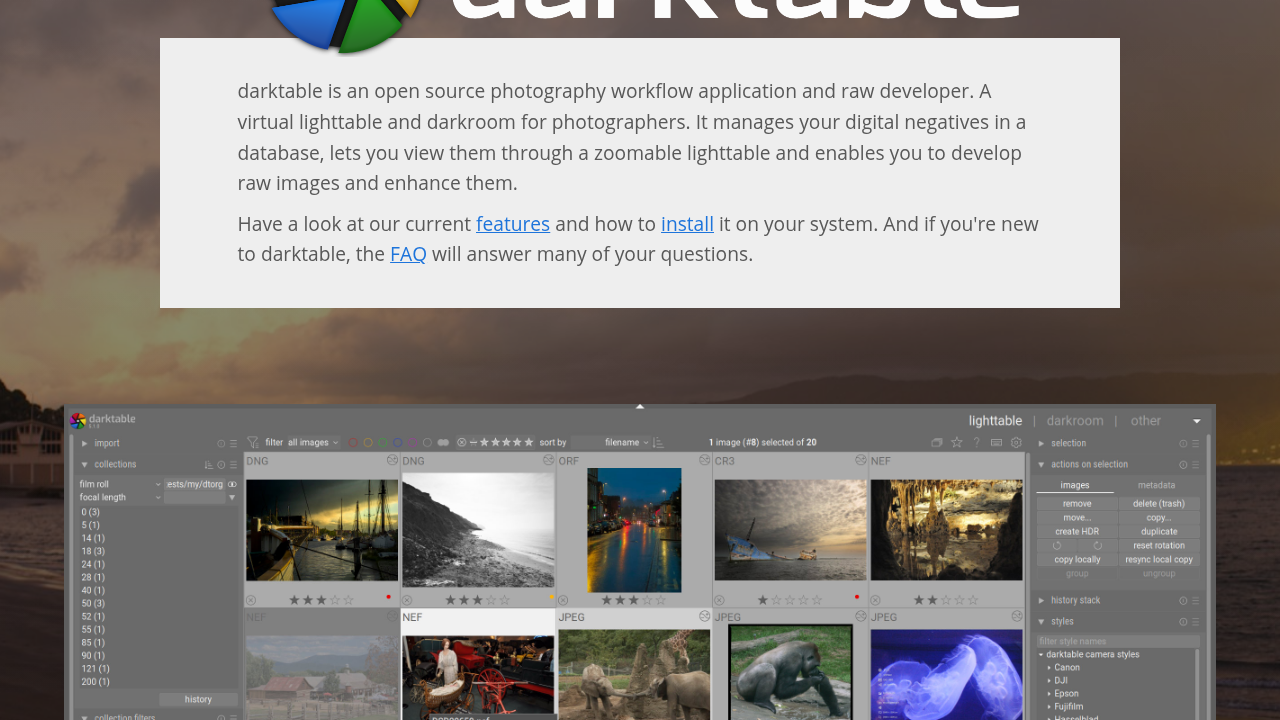Viewport: 1280px width, 720px height.
Task: Click the star overlays icon in the top bar
Action: tap(956, 442)
